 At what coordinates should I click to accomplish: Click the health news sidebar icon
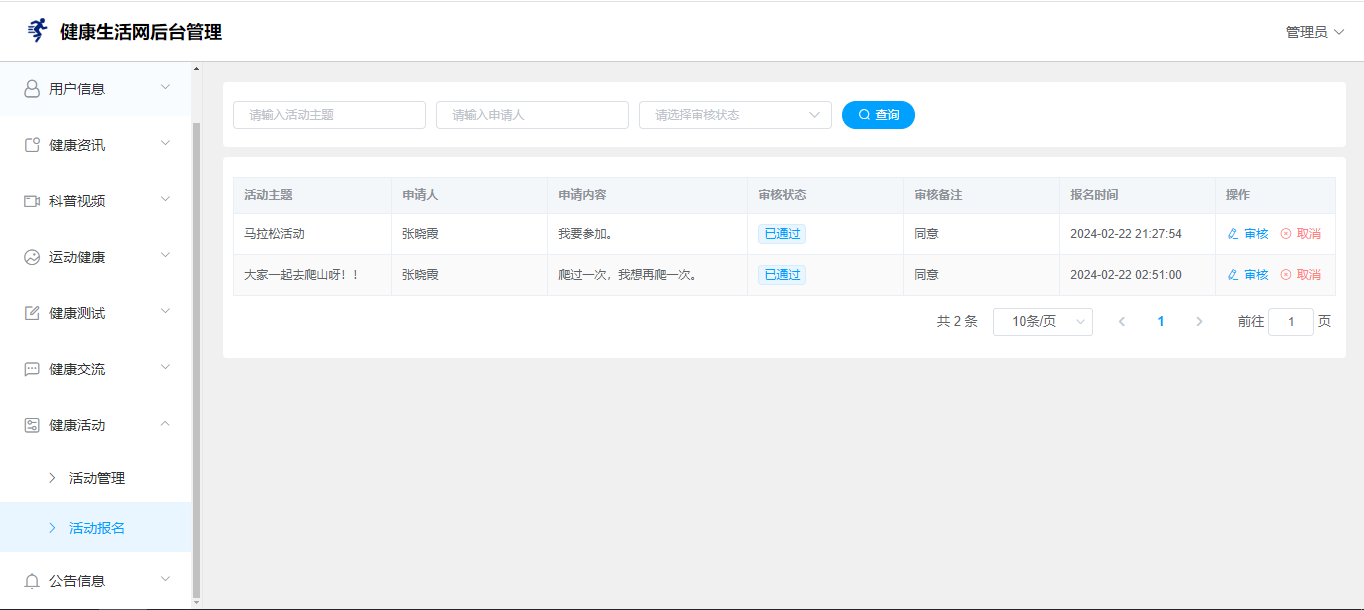tap(32, 145)
